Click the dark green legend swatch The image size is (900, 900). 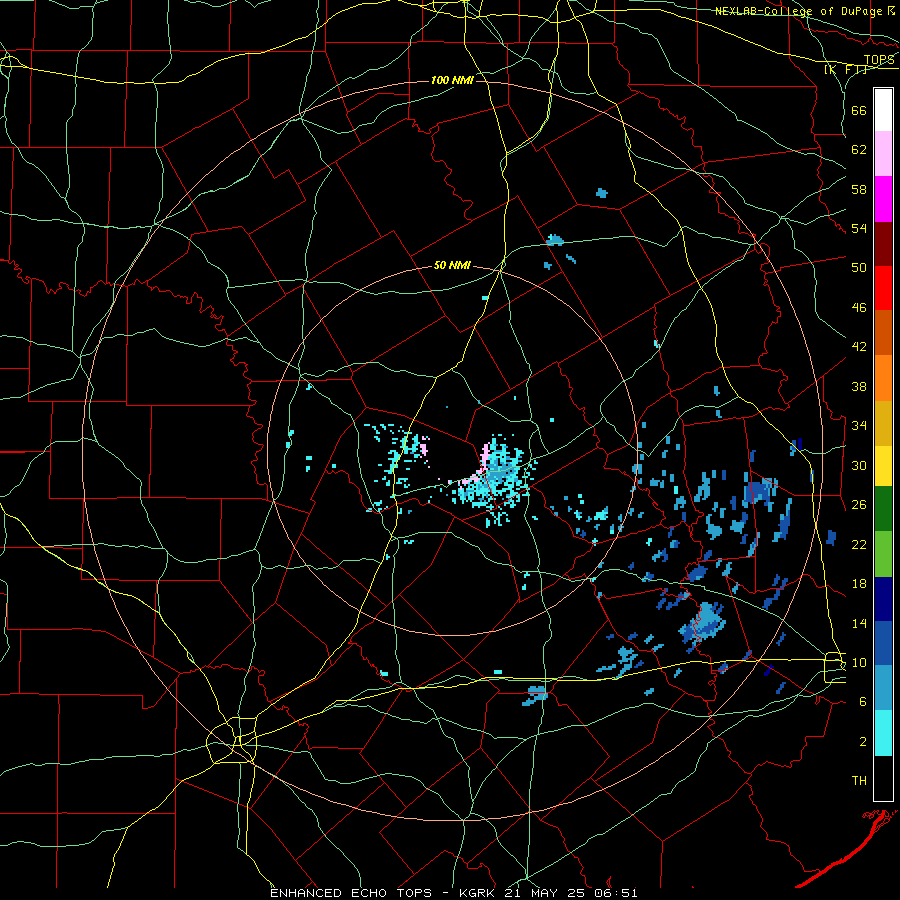click(883, 509)
